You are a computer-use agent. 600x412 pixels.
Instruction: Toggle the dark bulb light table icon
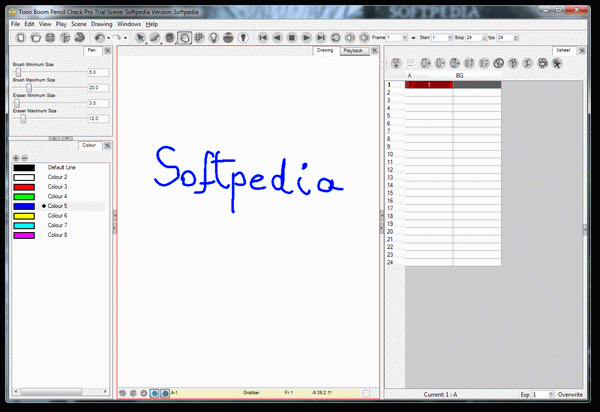point(243,37)
